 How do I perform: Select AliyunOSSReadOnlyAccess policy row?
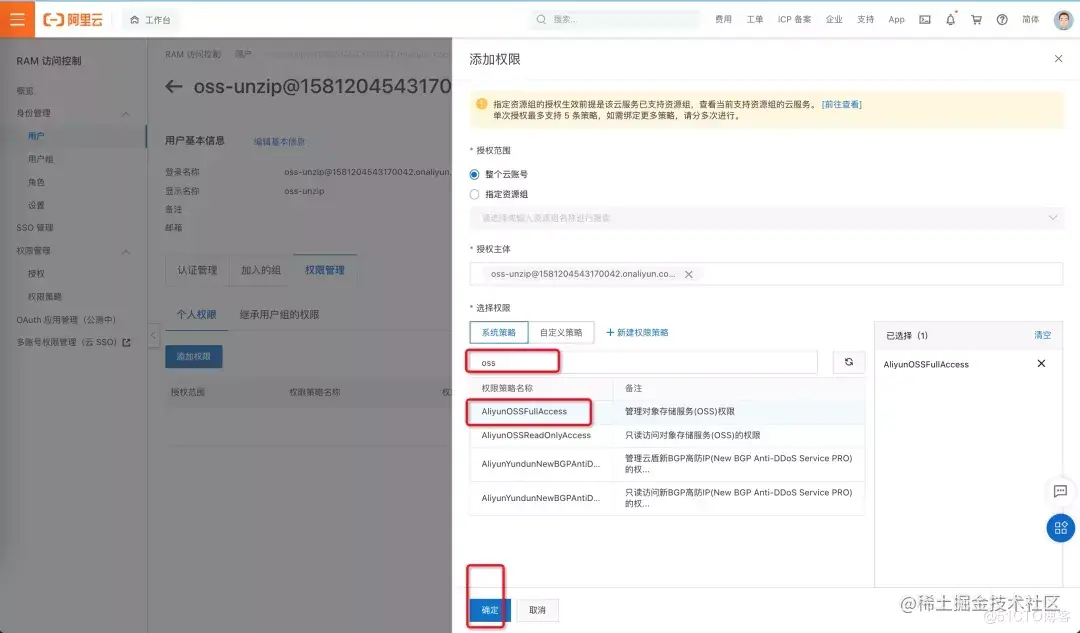(x=667, y=435)
